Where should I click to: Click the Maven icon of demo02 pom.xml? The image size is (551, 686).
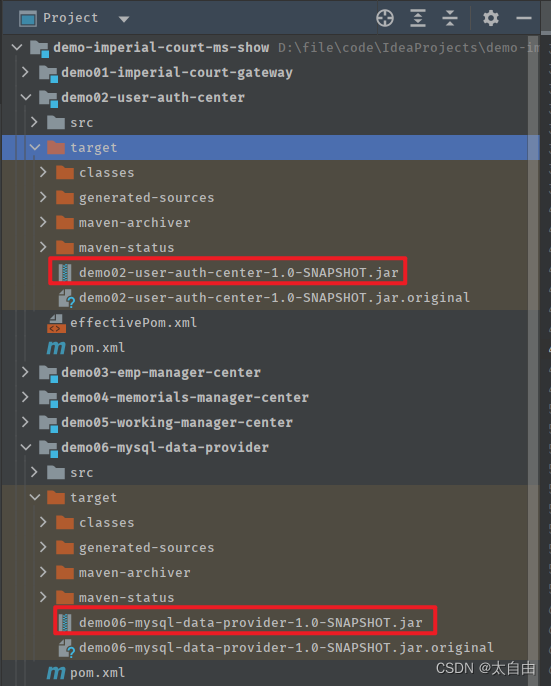pos(56,348)
